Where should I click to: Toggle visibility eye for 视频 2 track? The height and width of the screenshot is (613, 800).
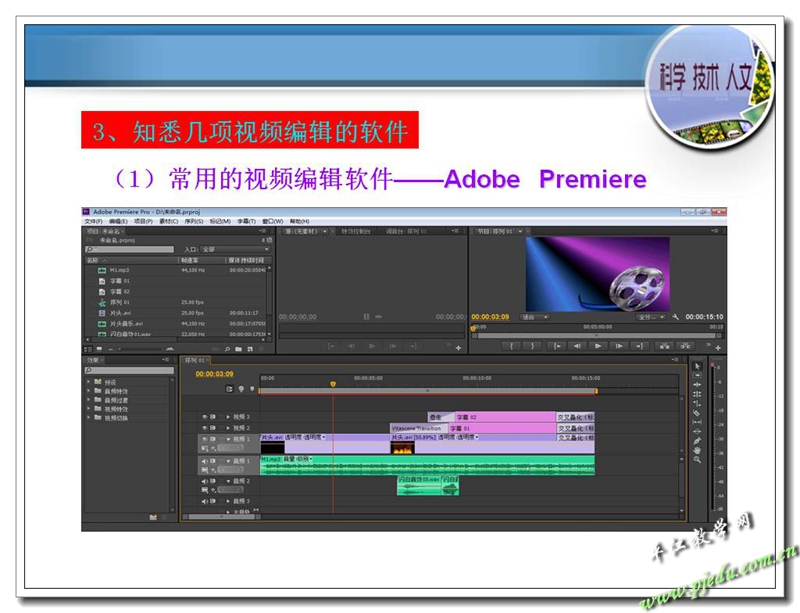(x=205, y=428)
